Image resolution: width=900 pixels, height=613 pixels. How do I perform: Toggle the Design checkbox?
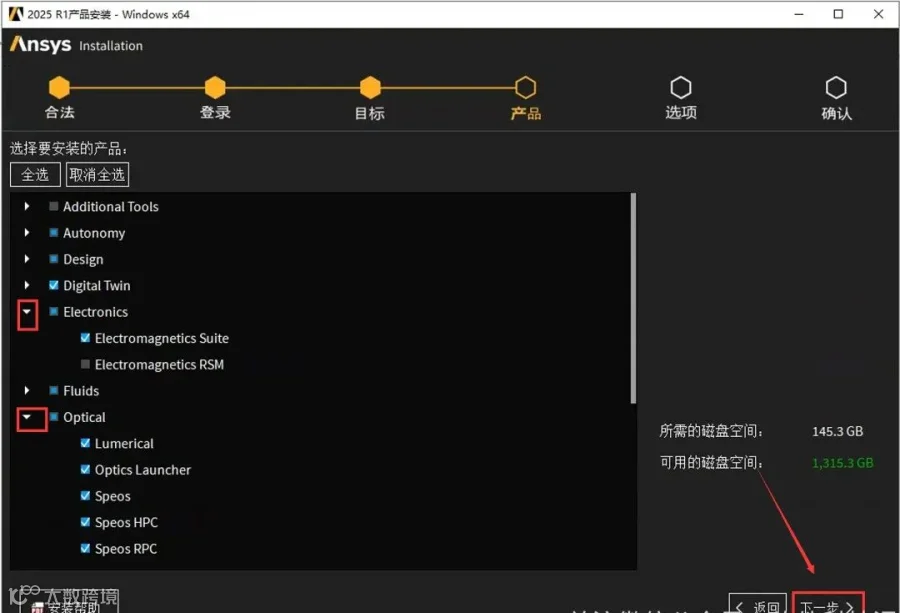[53, 259]
